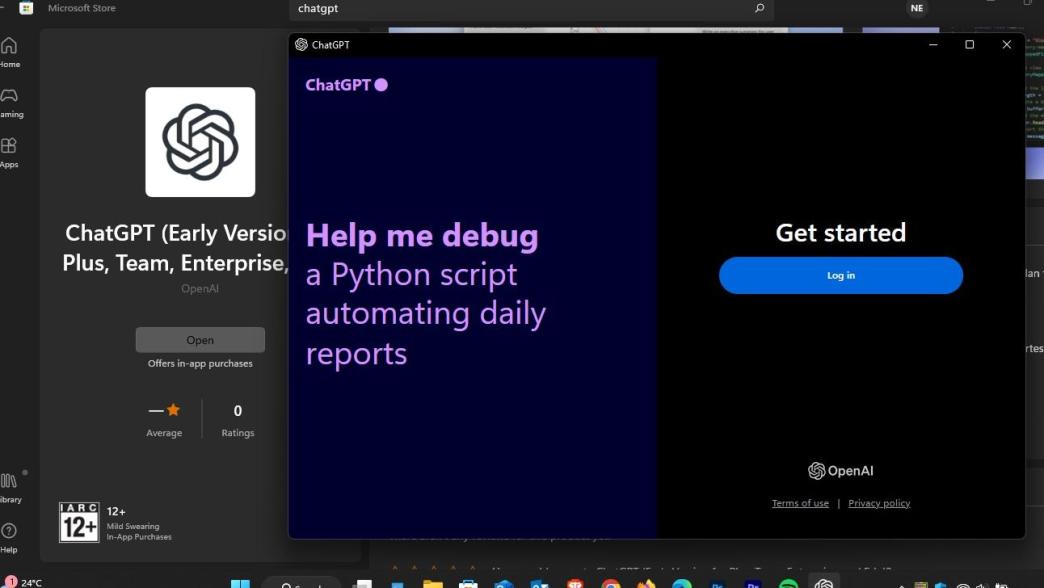This screenshot has height=588, width=1044.
Task: Click the blue Log in button
Action: point(841,275)
